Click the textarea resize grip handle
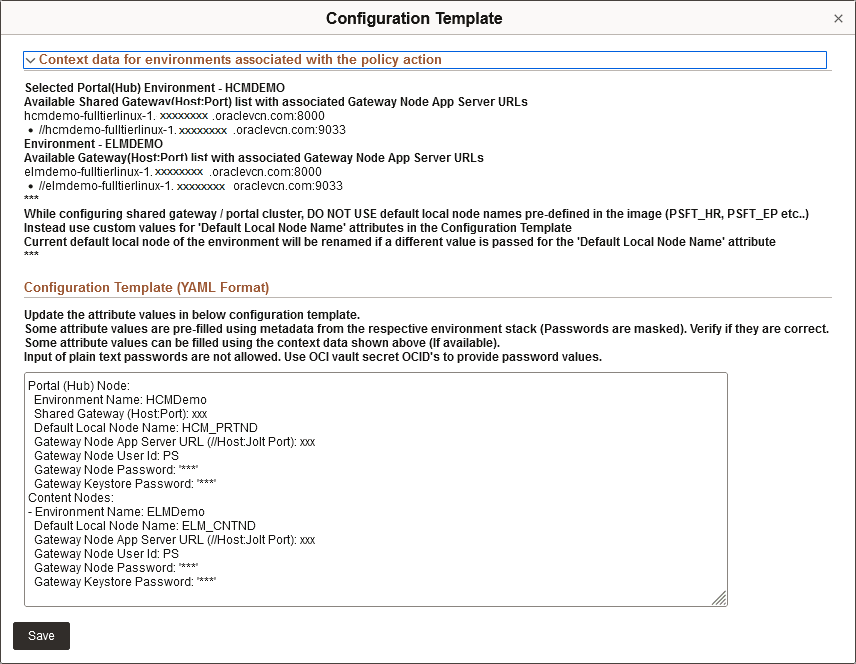856x664 pixels. click(x=720, y=598)
